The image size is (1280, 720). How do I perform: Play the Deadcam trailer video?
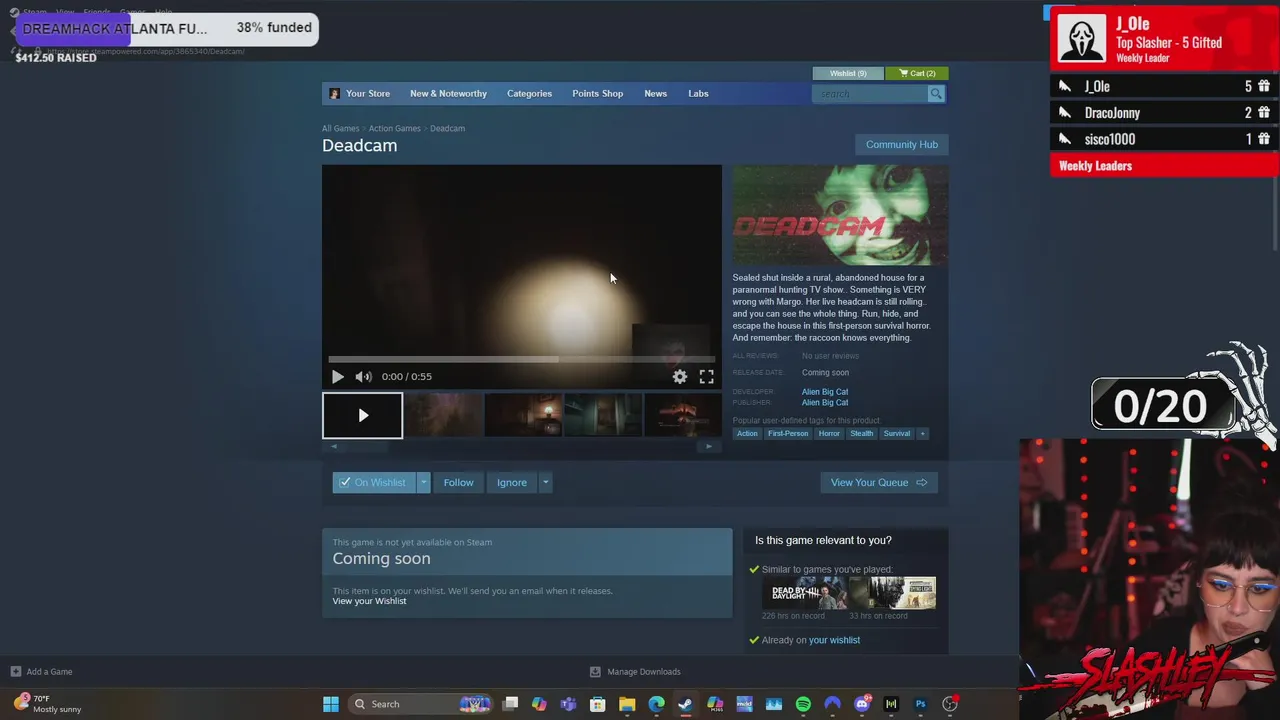(x=337, y=377)
